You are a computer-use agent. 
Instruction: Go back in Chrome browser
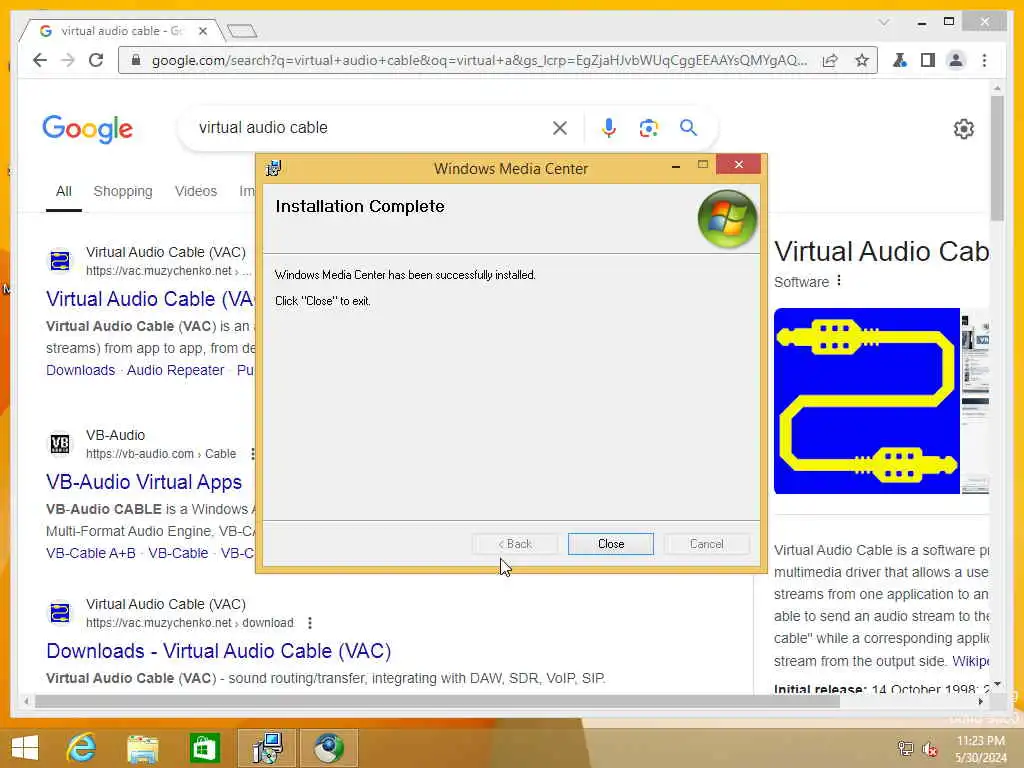[40, 60]
